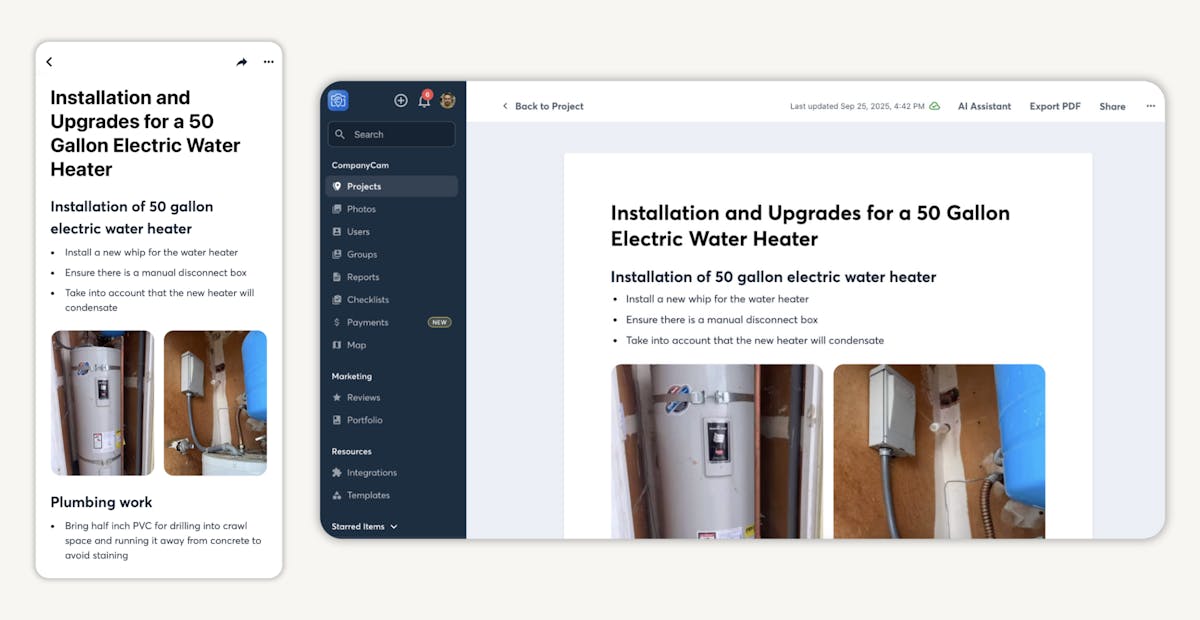
Task: Tap the 'Plumbing work' heading in mobile view
Action: click(101, 502)
